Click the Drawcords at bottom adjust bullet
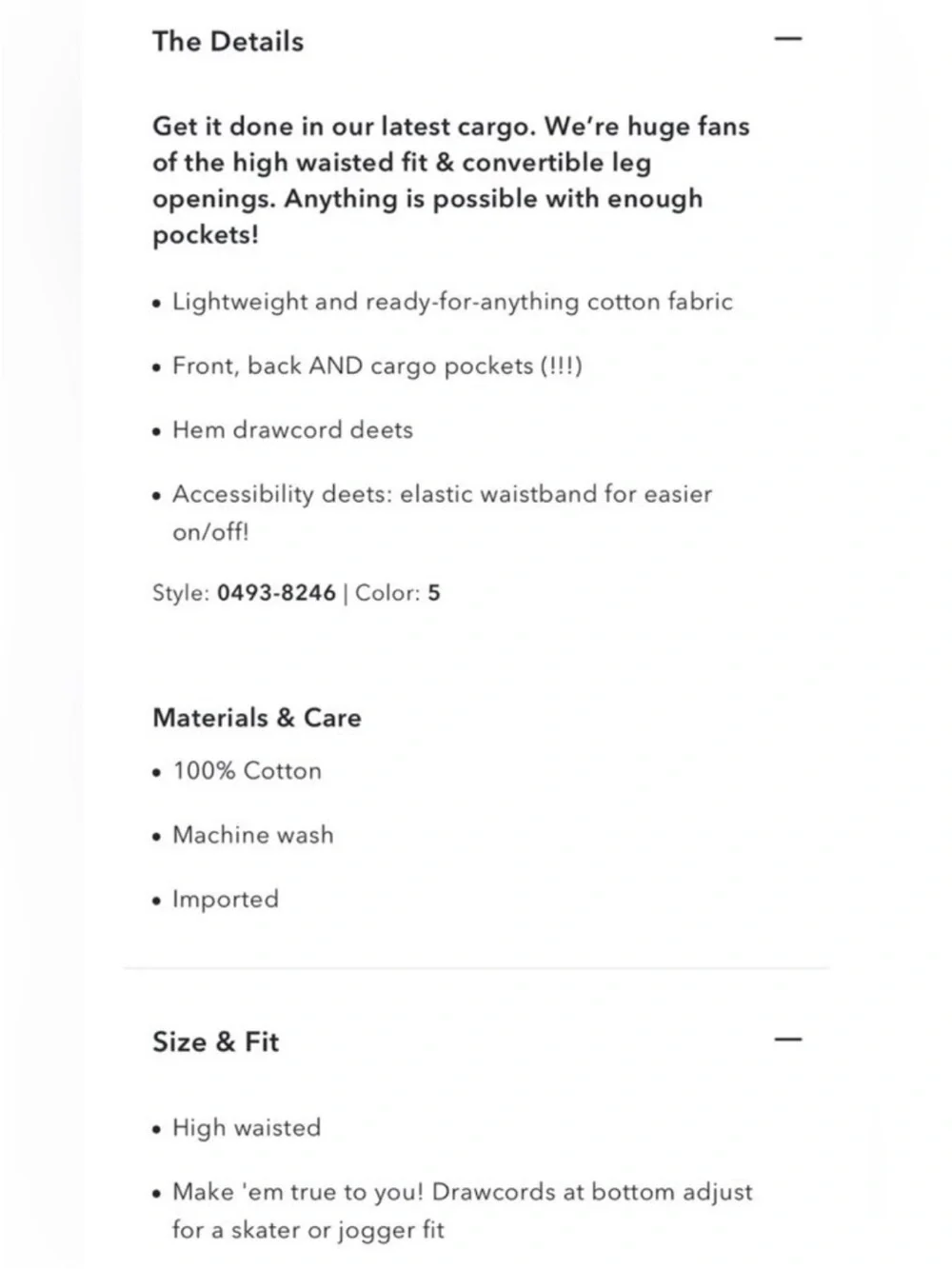The height and width of the screenshot is (1269, 952). 453,1210
